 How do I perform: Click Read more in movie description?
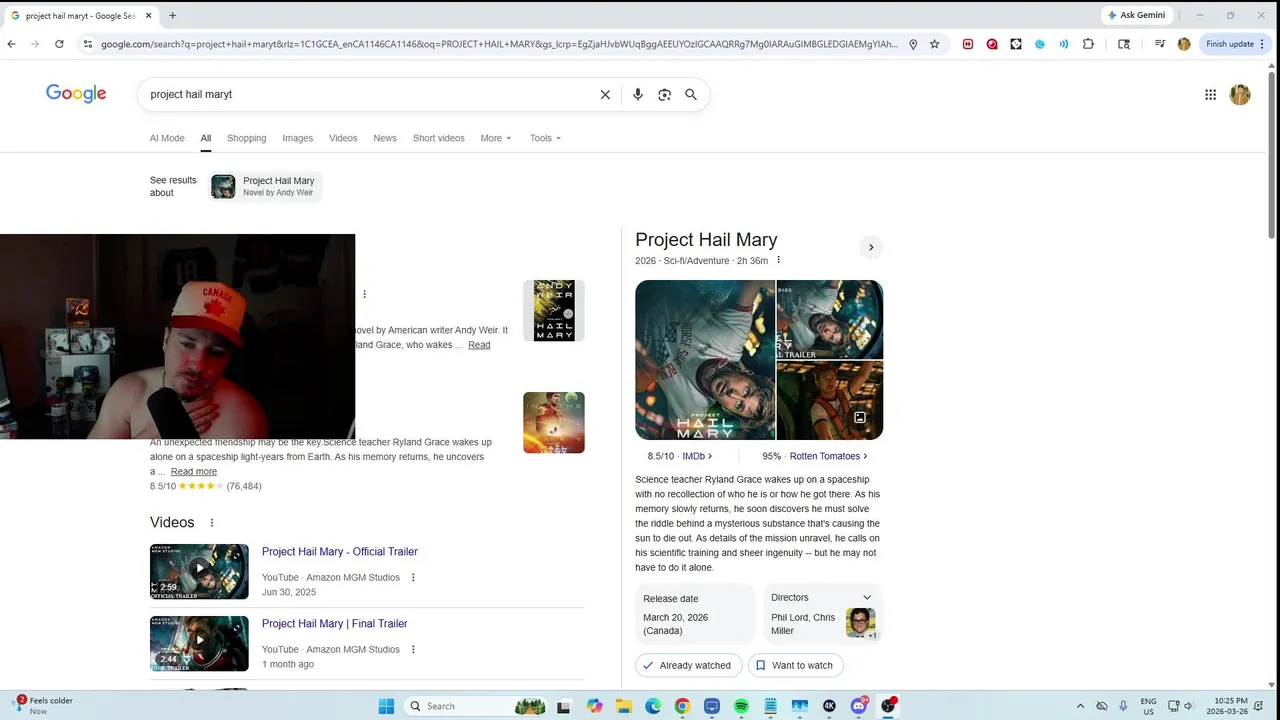coord(194,471)
